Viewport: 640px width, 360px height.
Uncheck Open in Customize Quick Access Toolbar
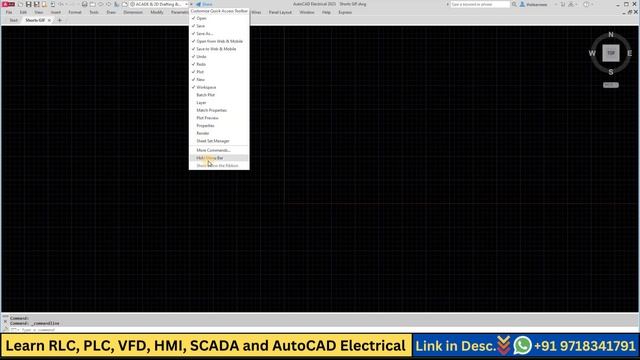coord(219,18)
